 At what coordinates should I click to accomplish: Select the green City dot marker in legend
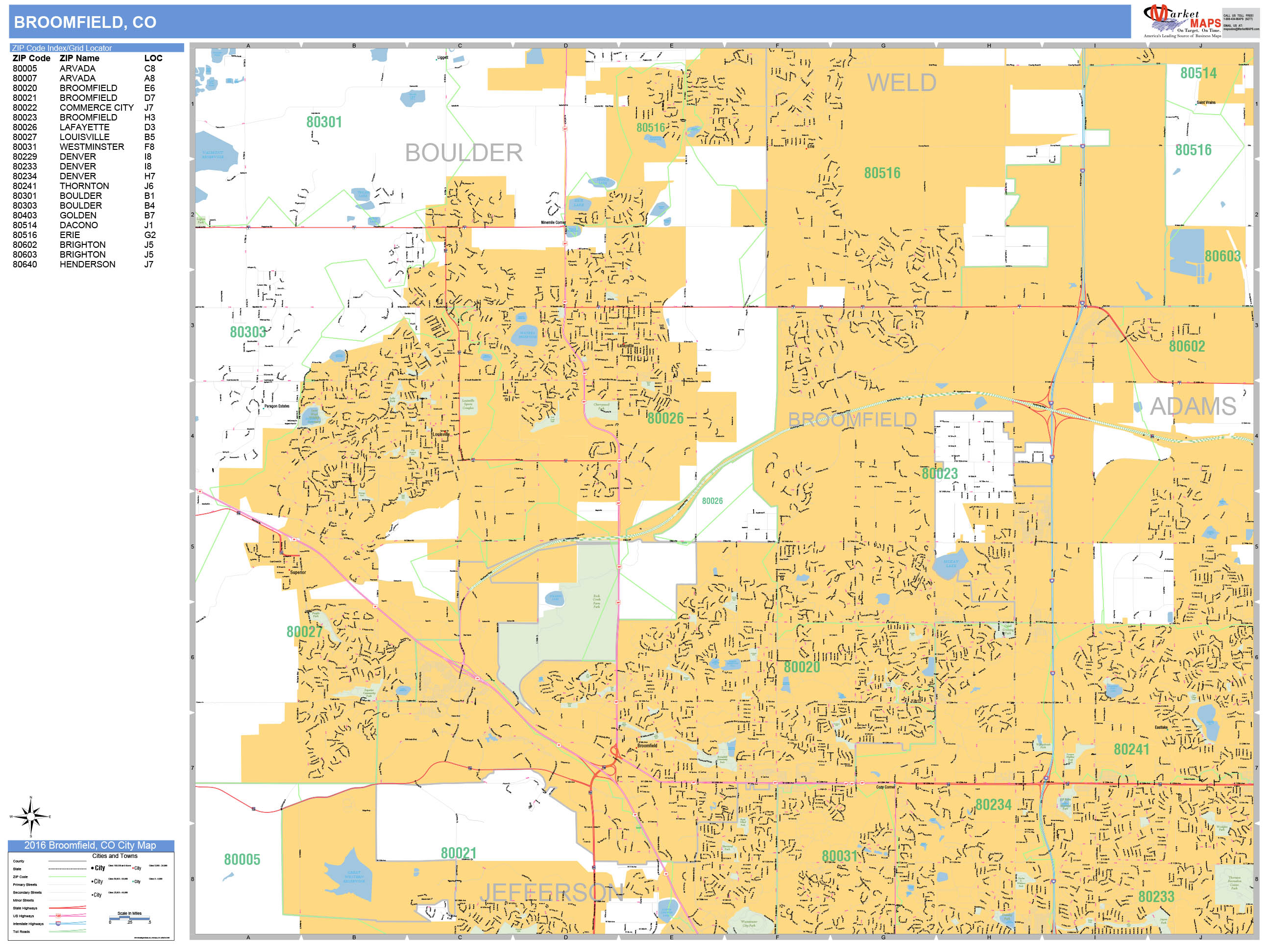pos(133,881)
